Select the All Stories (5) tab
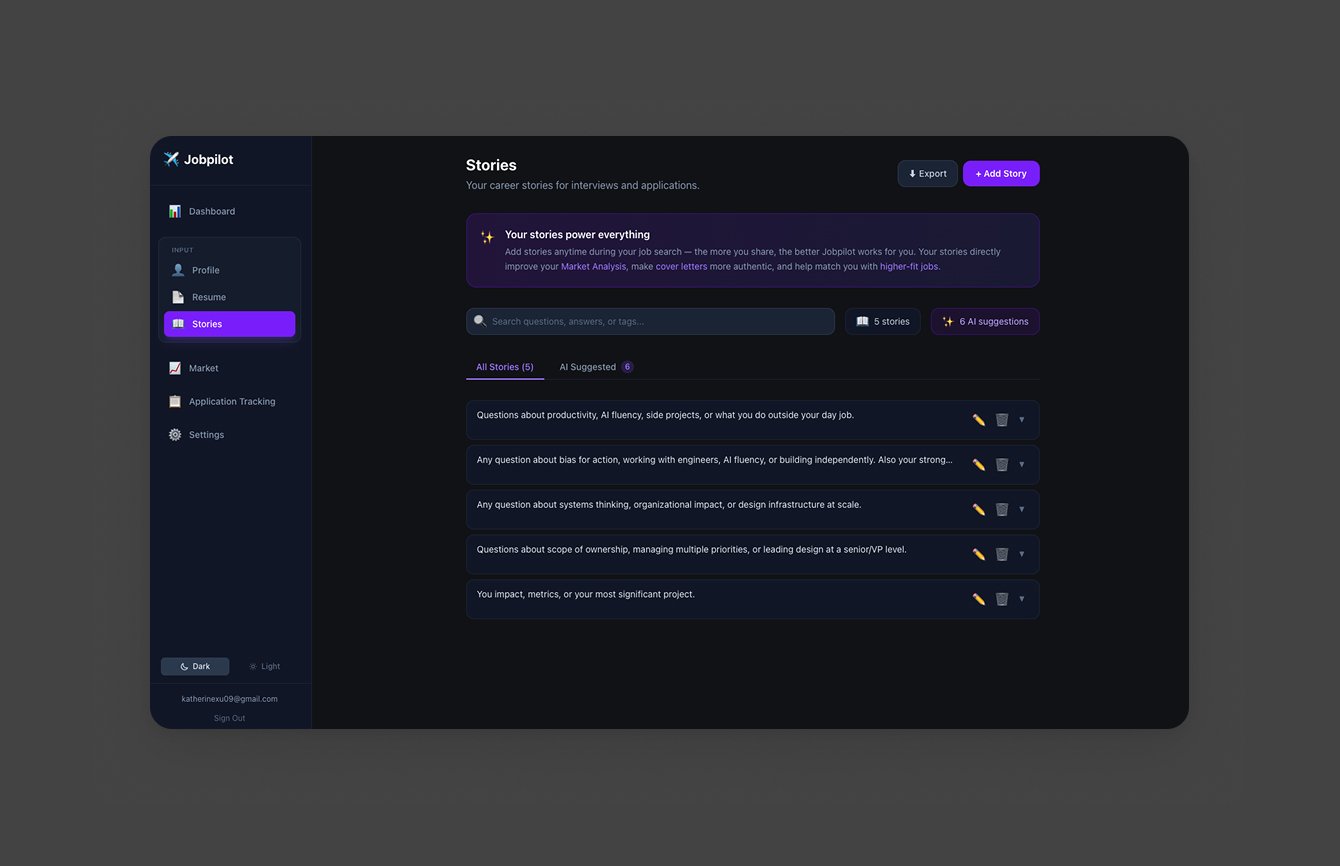This screenshot has width=1340, height=866. (505, 367)
